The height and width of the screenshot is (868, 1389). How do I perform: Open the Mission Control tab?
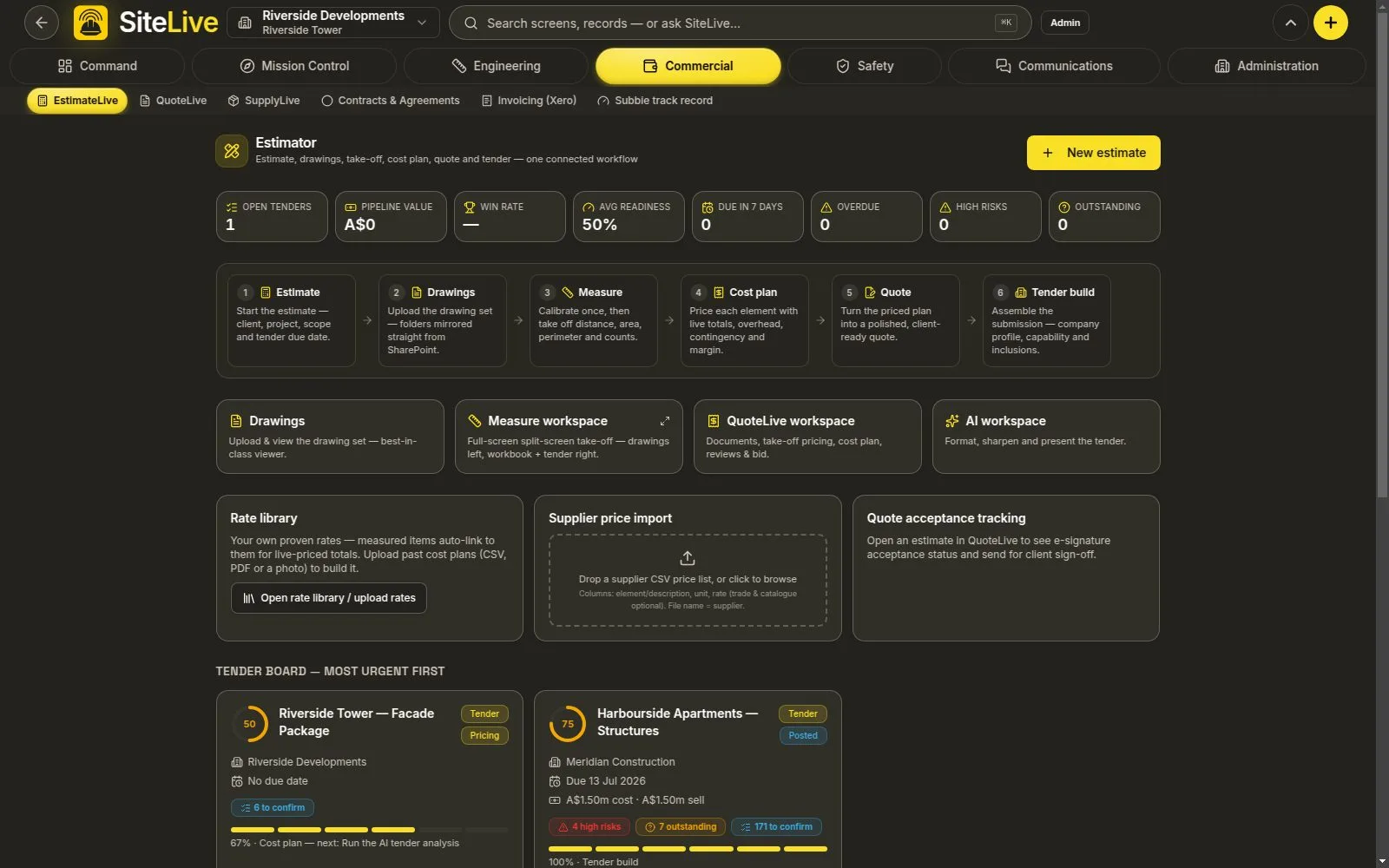pyautogui.click(x=294, y=66)
